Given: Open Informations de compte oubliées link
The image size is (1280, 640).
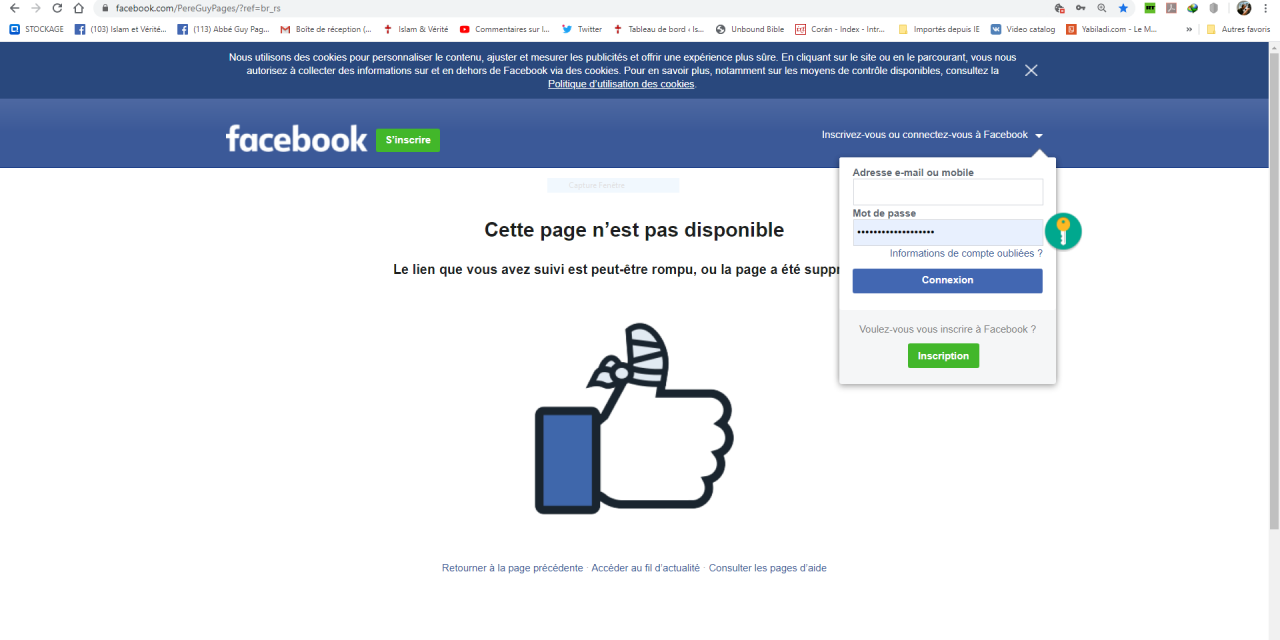Looking at the screenshot, I should pos(966,254).
